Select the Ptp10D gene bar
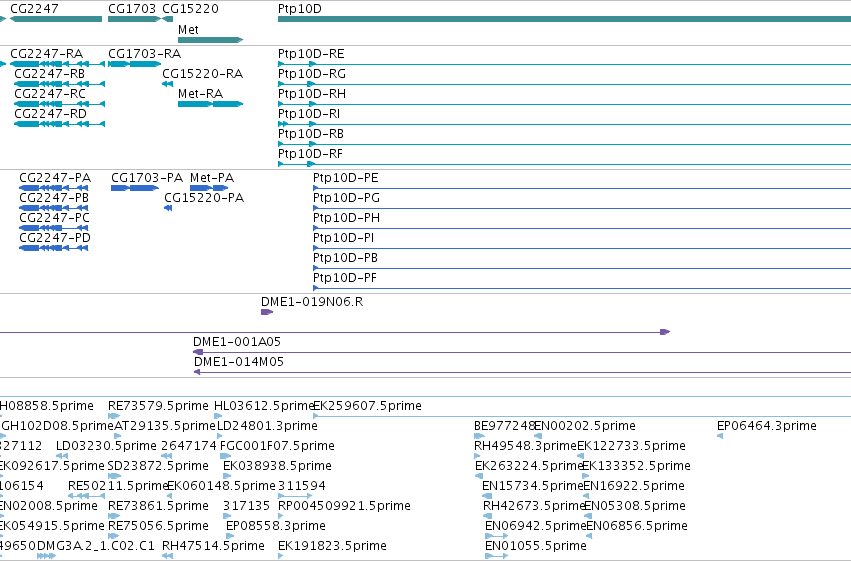851x561 pixels. pyautogui.click(x=564, y=19)
